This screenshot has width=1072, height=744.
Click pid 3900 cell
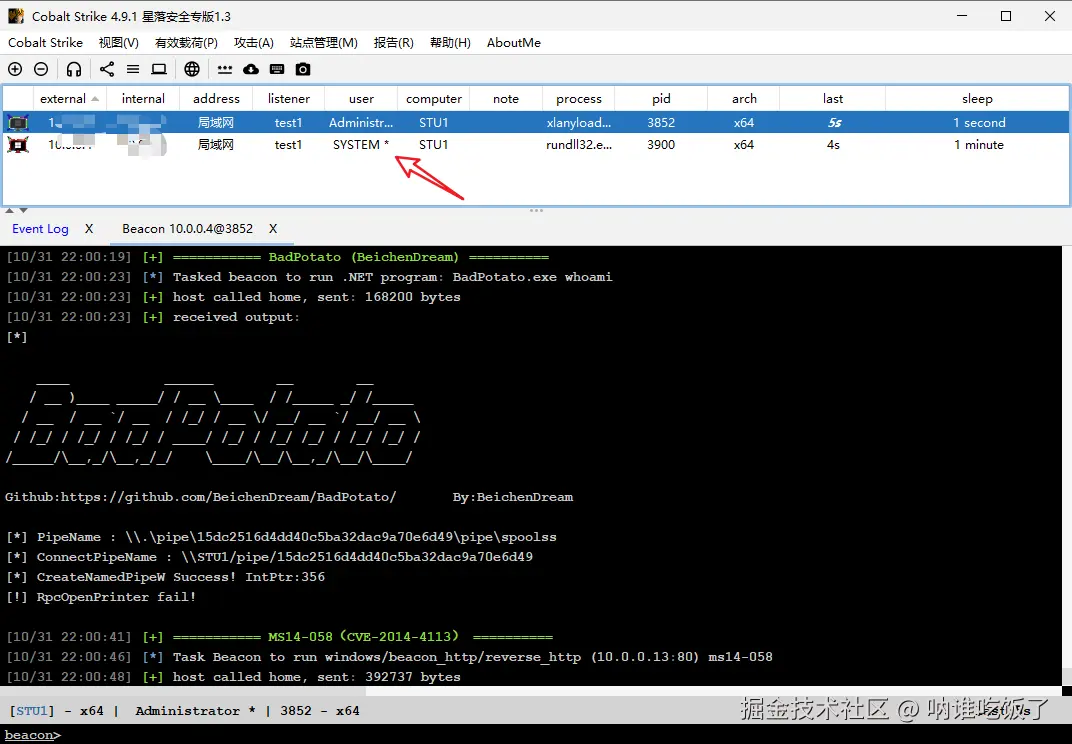pos(661,145)
